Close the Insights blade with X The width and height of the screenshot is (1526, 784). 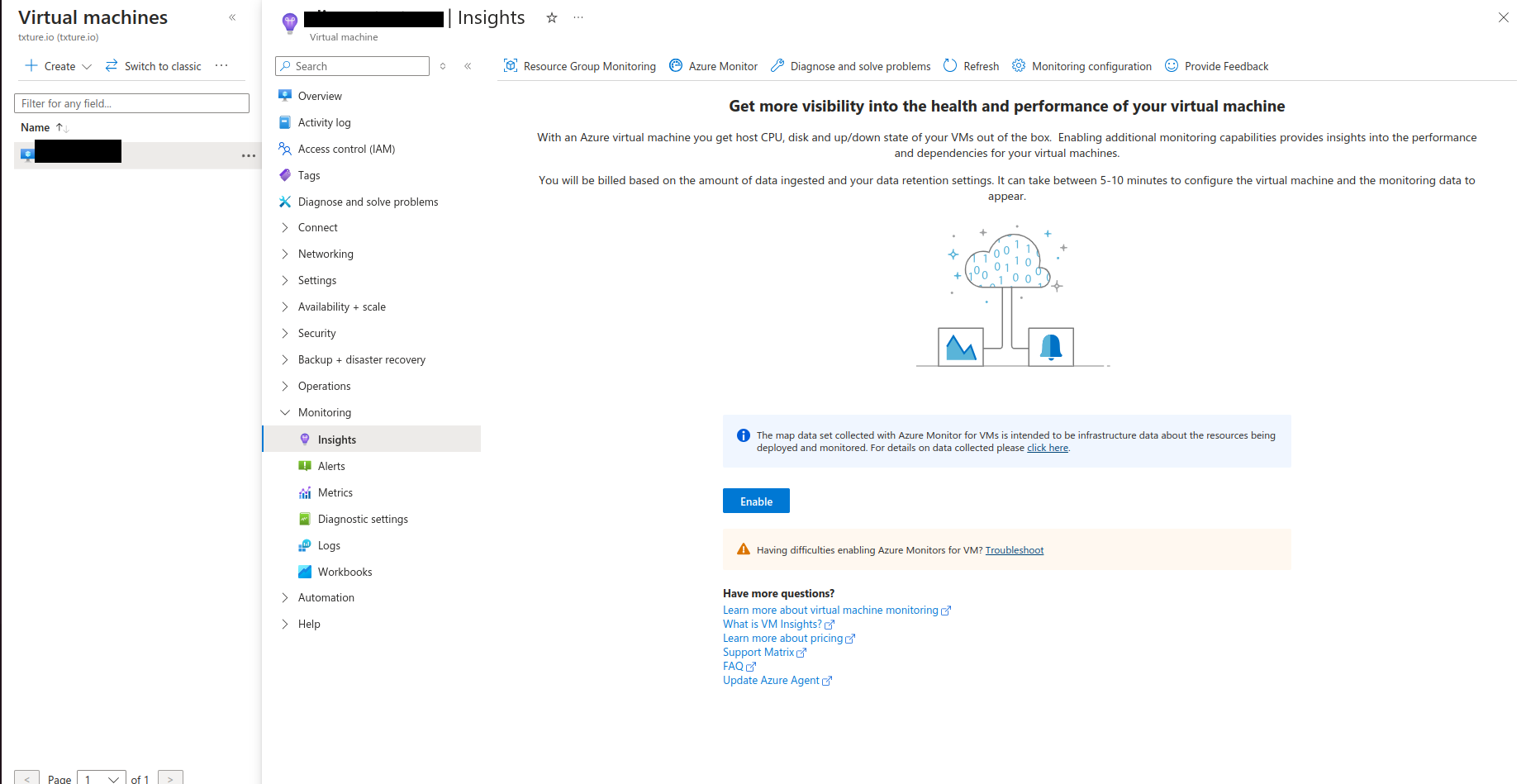coord(1504,17)
